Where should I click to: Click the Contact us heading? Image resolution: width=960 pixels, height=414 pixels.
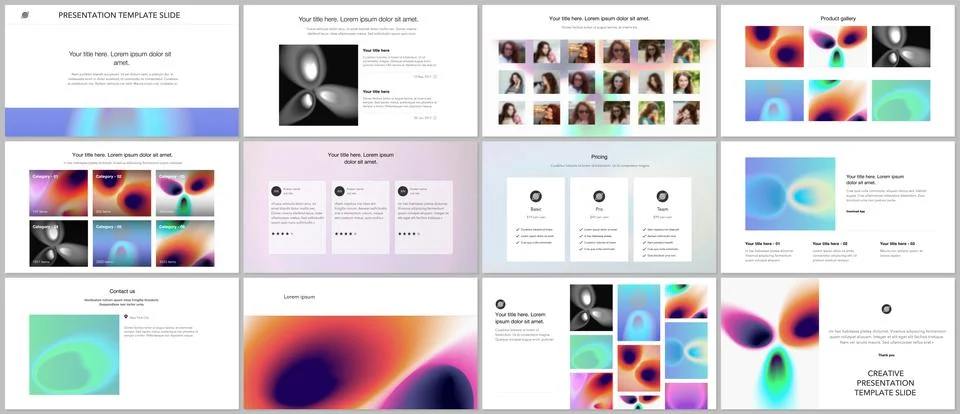pos(122,292)
